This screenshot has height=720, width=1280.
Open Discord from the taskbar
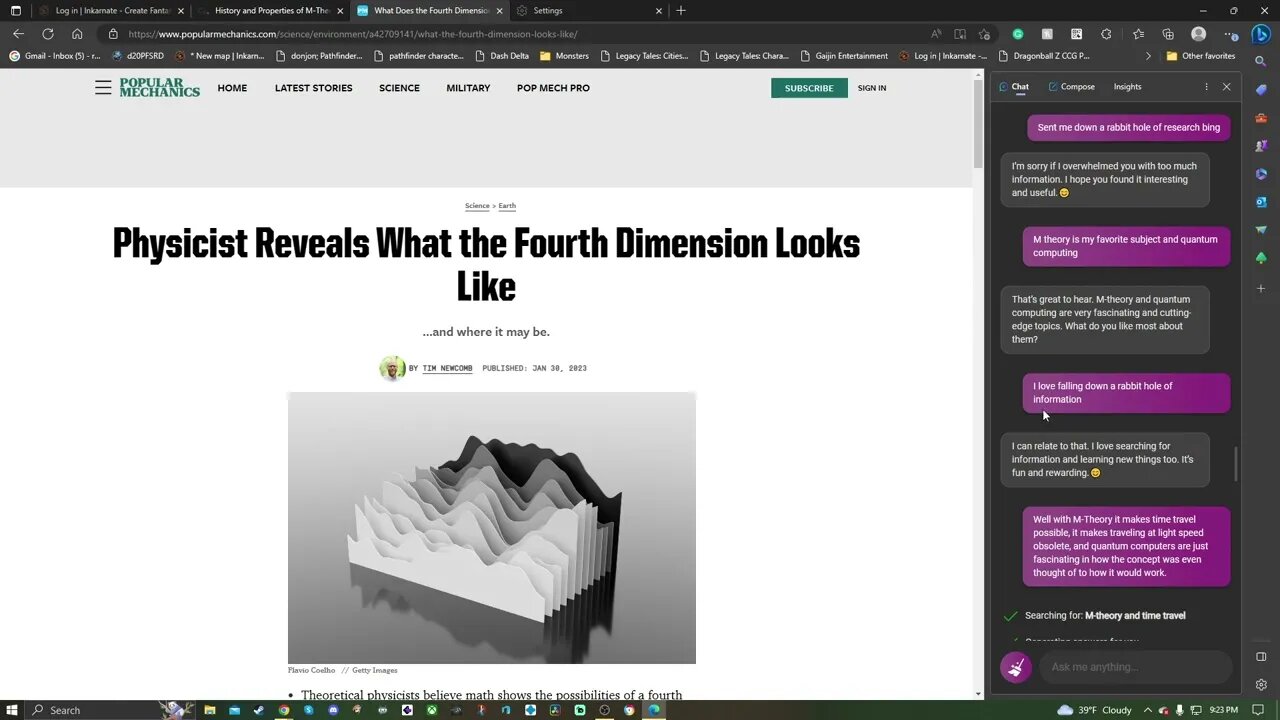coord(333,710)
